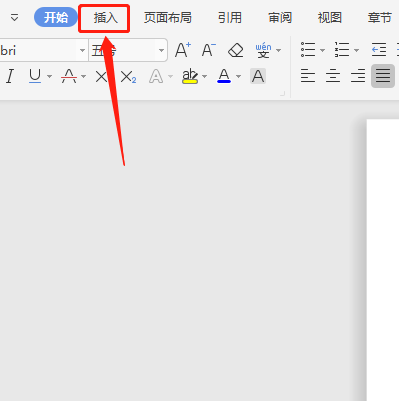The image size is (399, 401).
Task: Open the font dialog launcher
Action: click(x=283, y=94)
